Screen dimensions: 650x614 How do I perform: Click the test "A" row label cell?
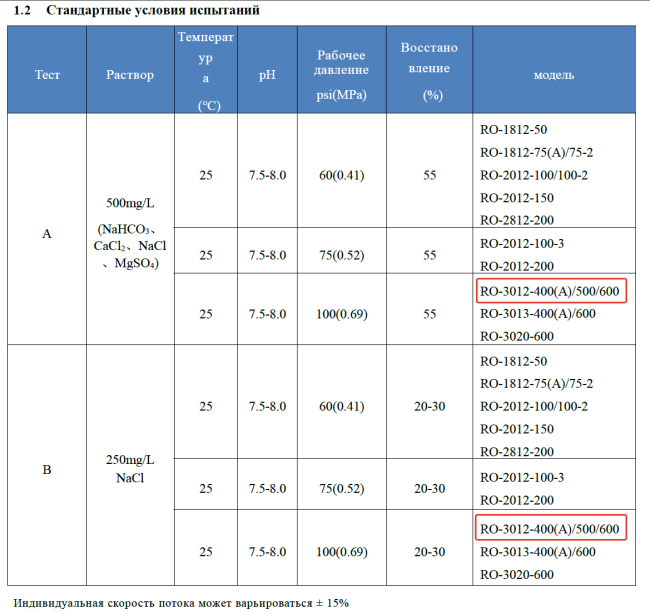tap(47, 233)
